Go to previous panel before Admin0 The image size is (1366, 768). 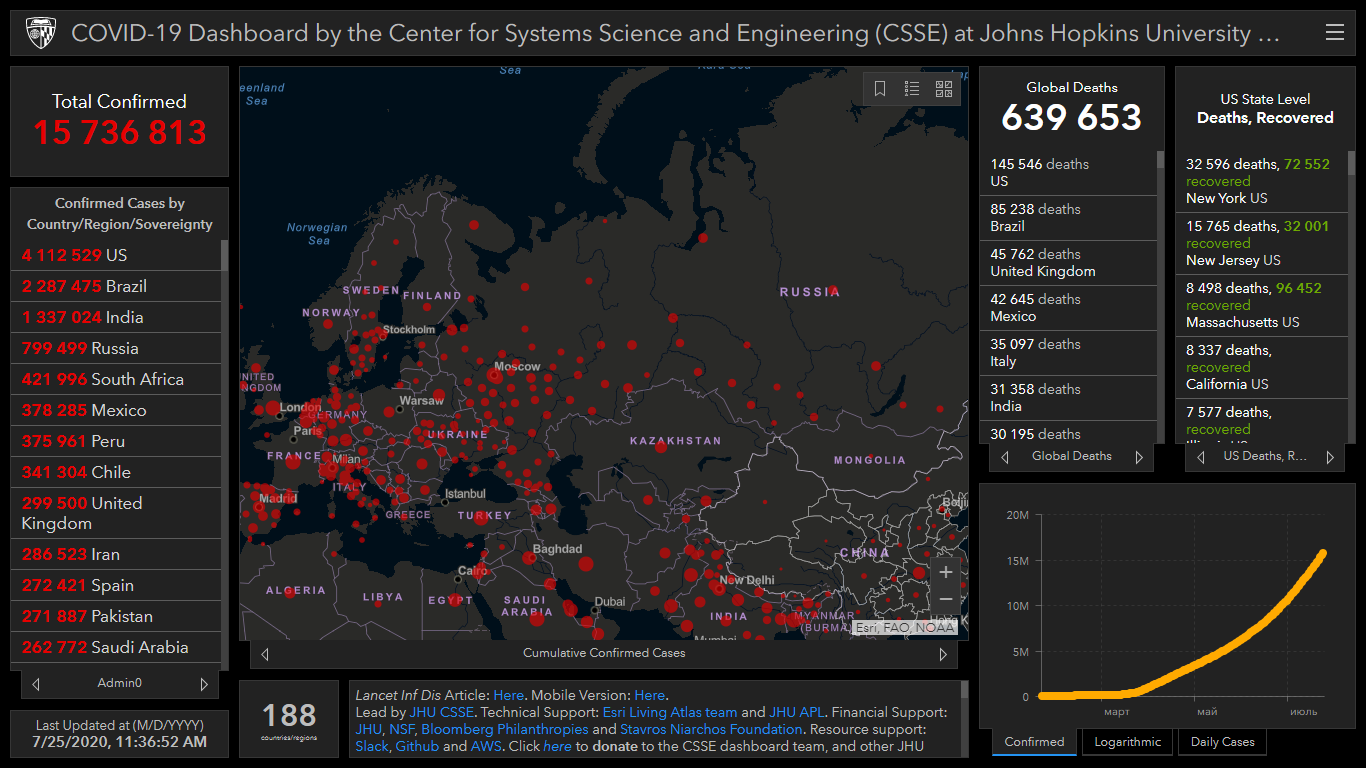(x=36, y=684)
